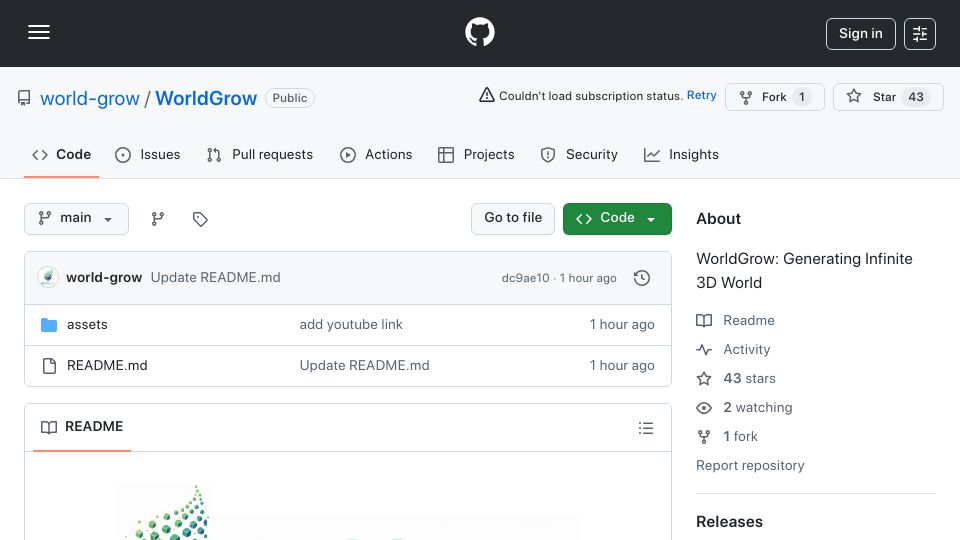Open the Pull requests tab
Image resolution: width=960 pixels, height=540 pixels.
tap(260, 155)
